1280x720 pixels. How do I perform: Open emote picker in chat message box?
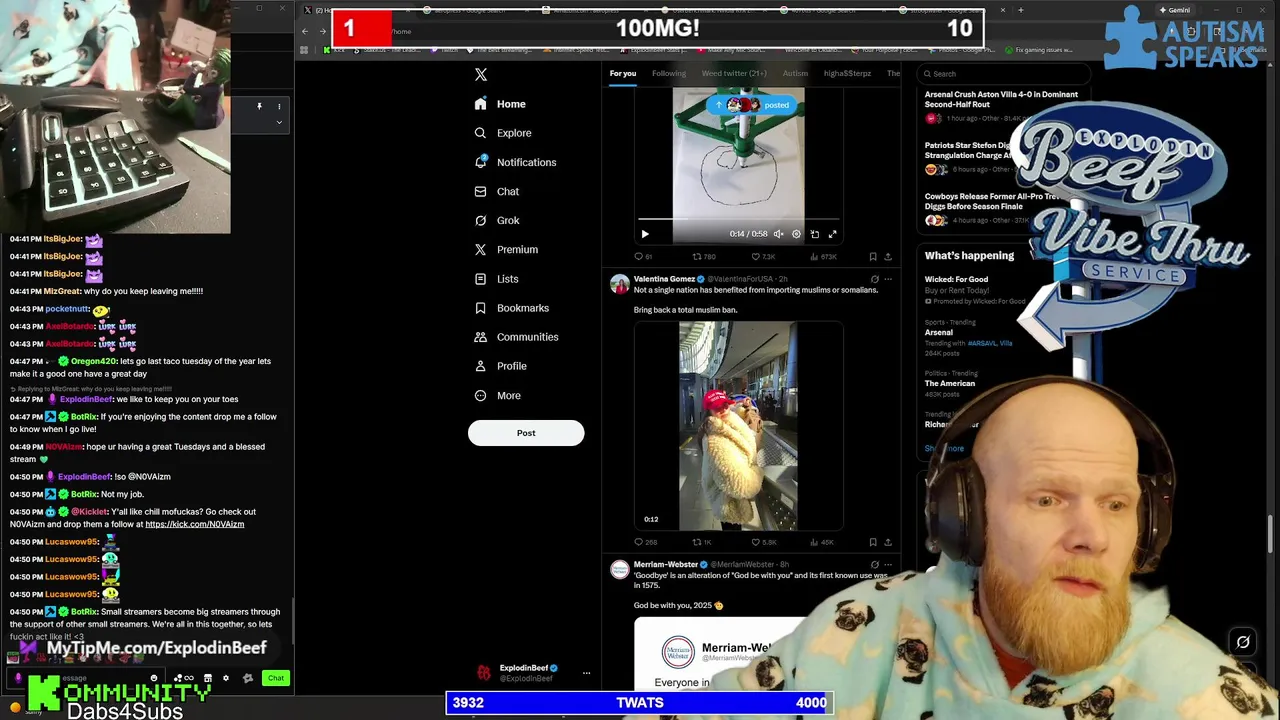153,678
